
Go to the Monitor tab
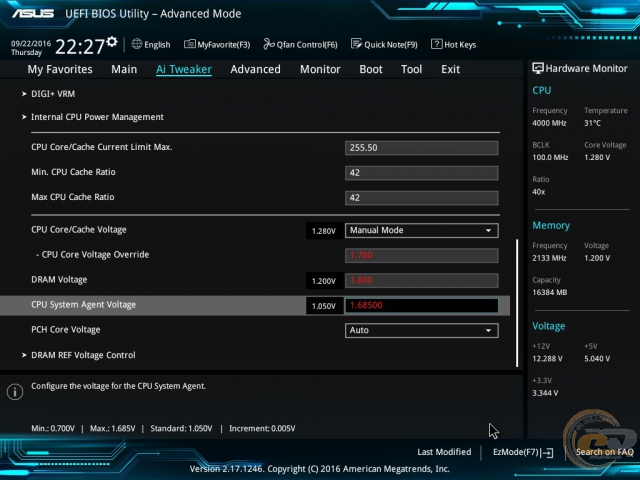(x=320, y=69)
